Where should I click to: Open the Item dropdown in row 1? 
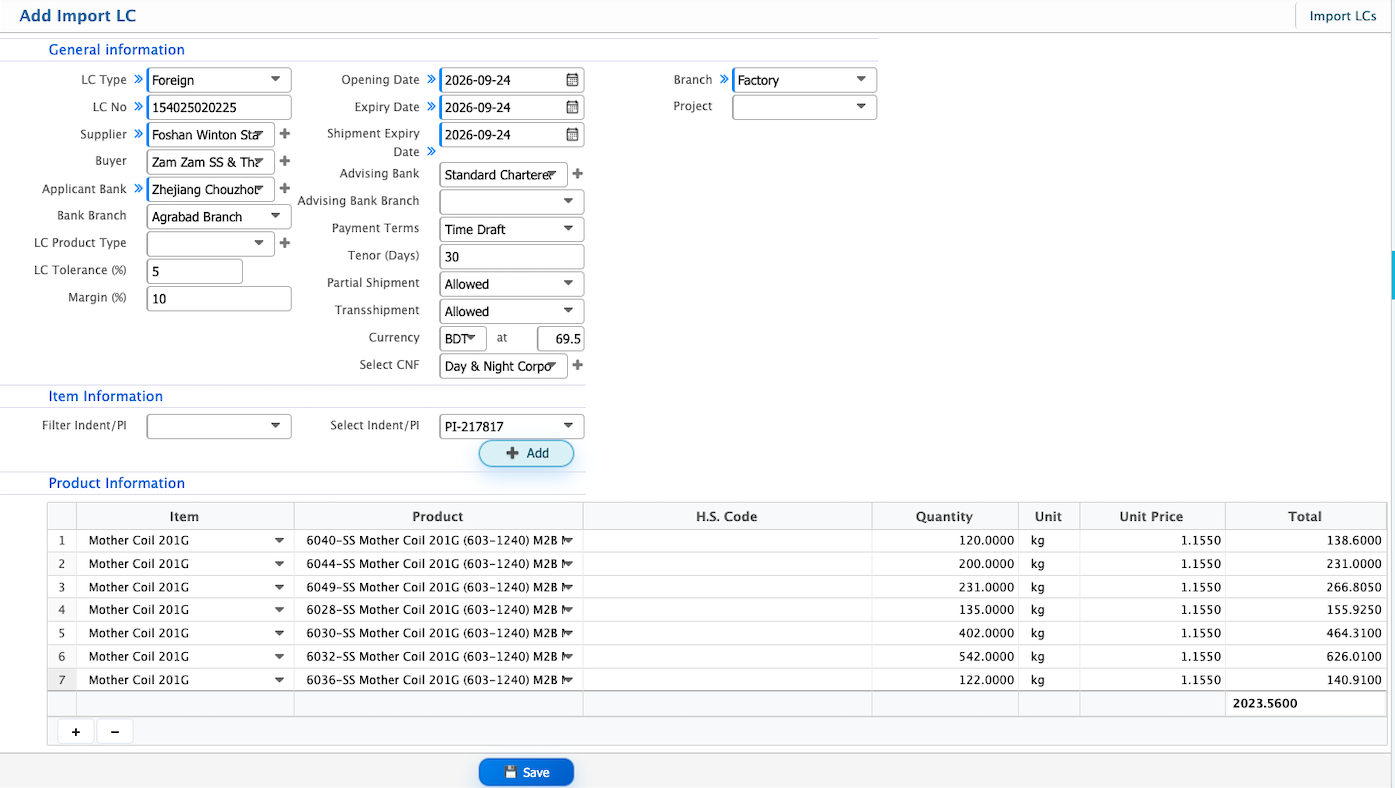279,541
